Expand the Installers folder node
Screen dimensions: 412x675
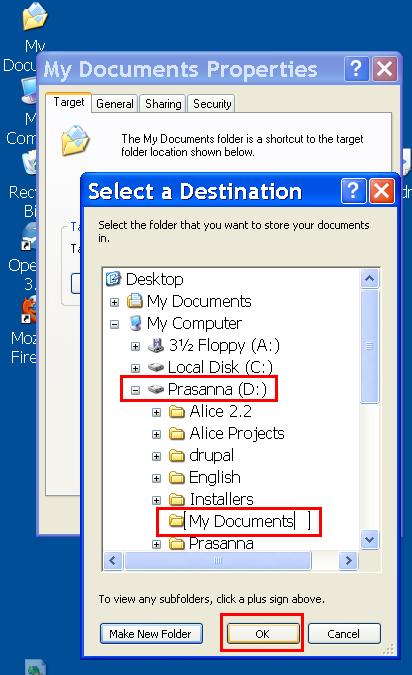coord(156,500)
